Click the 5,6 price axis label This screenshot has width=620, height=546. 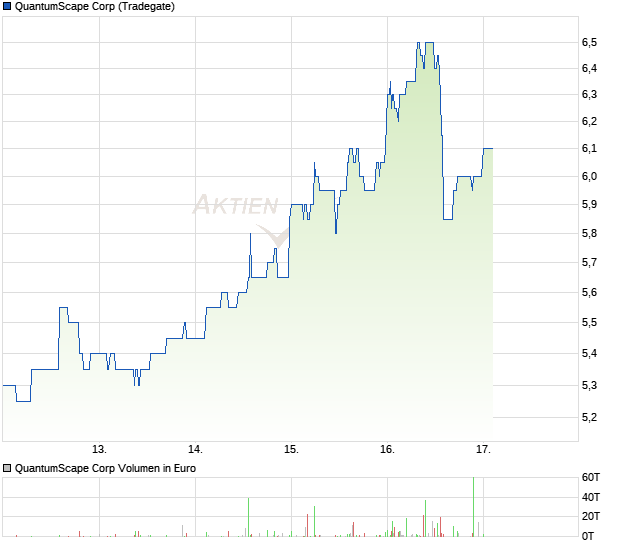589,293
